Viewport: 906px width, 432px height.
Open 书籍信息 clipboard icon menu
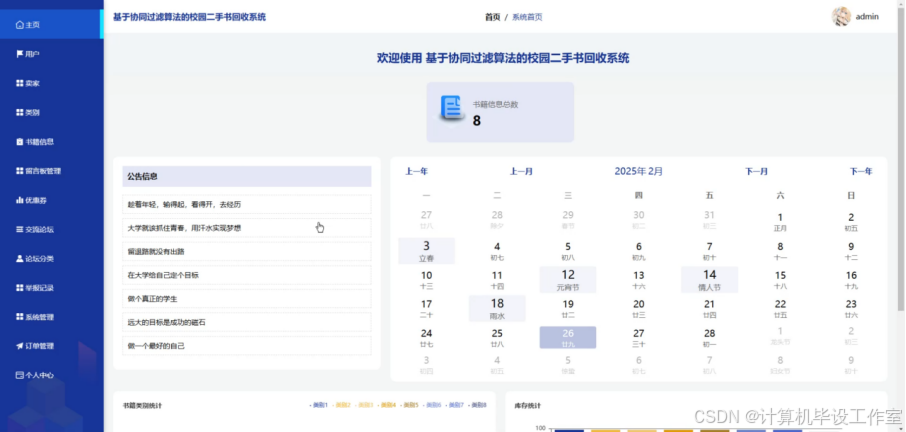[20, 141]
